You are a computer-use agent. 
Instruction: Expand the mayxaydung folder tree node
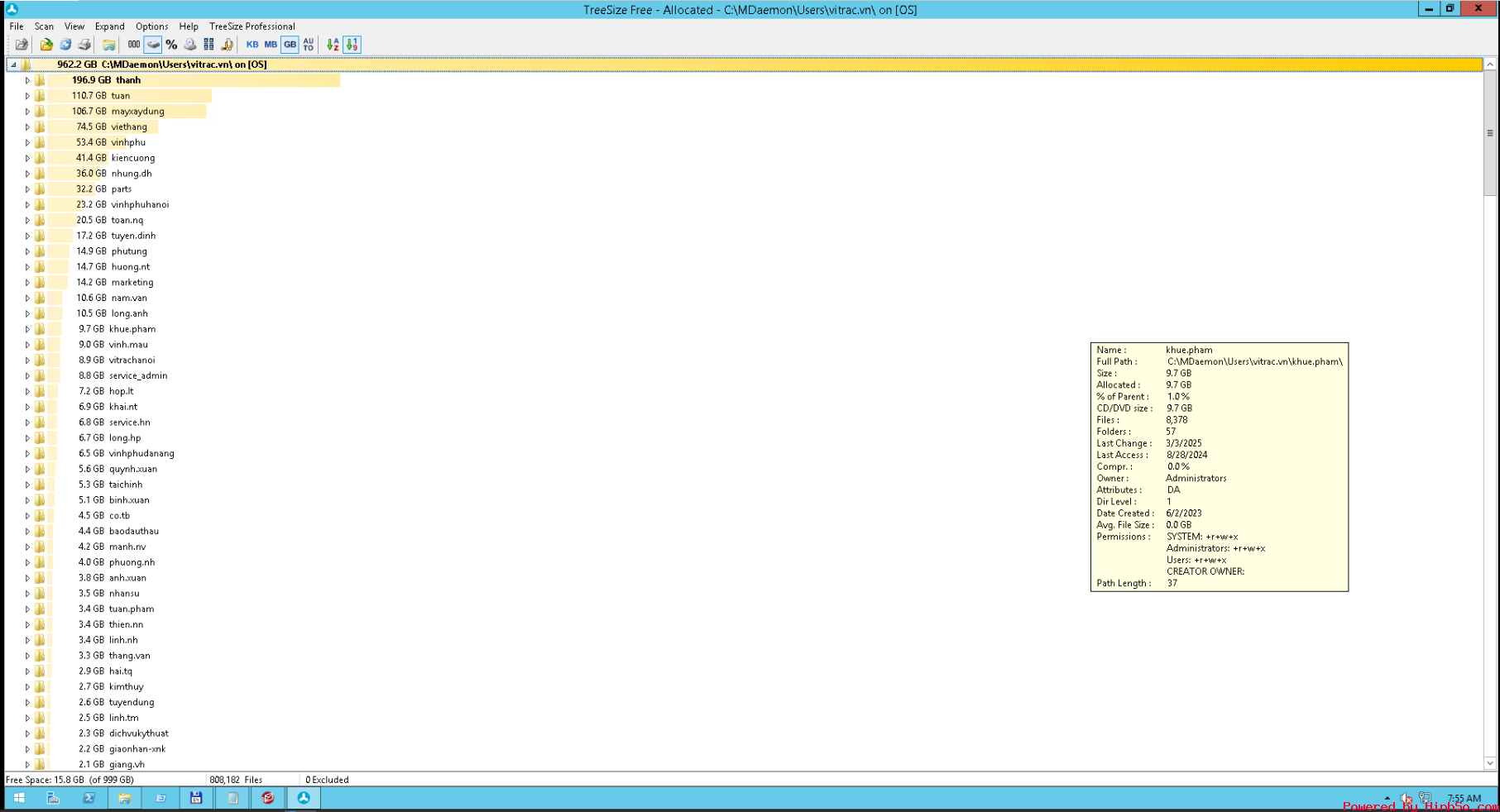[x=27, y=112]
